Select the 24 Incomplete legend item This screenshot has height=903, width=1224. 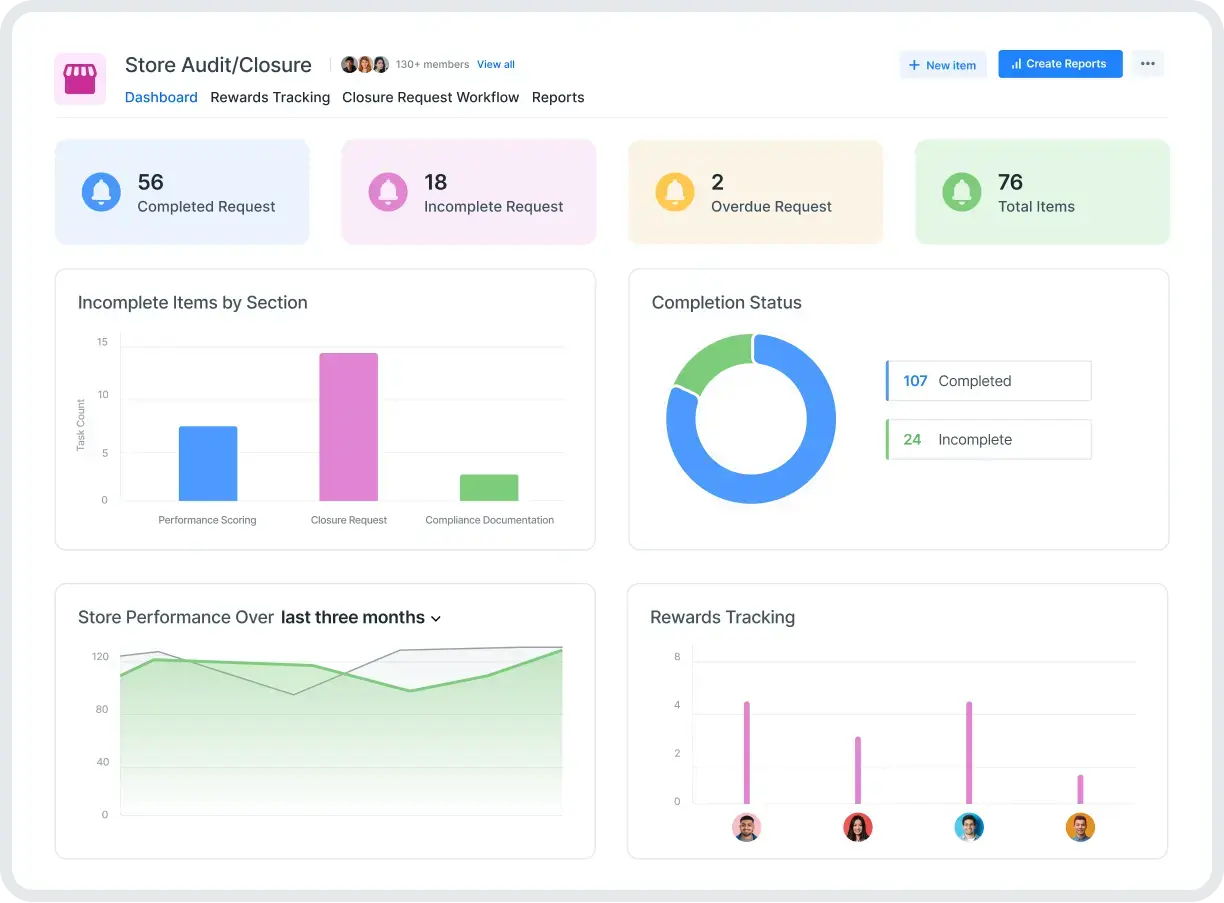pos(989,440)
